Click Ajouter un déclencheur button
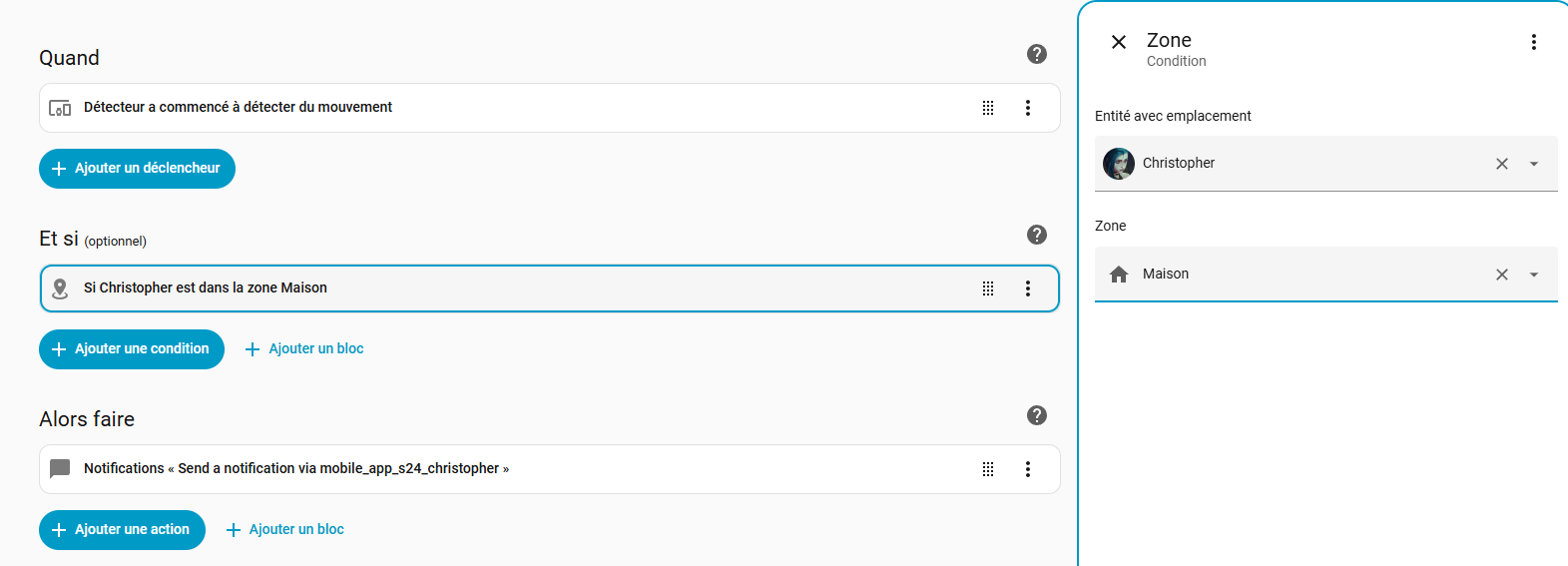Viewport: 1568px width, 566px height. pos(137,169)
